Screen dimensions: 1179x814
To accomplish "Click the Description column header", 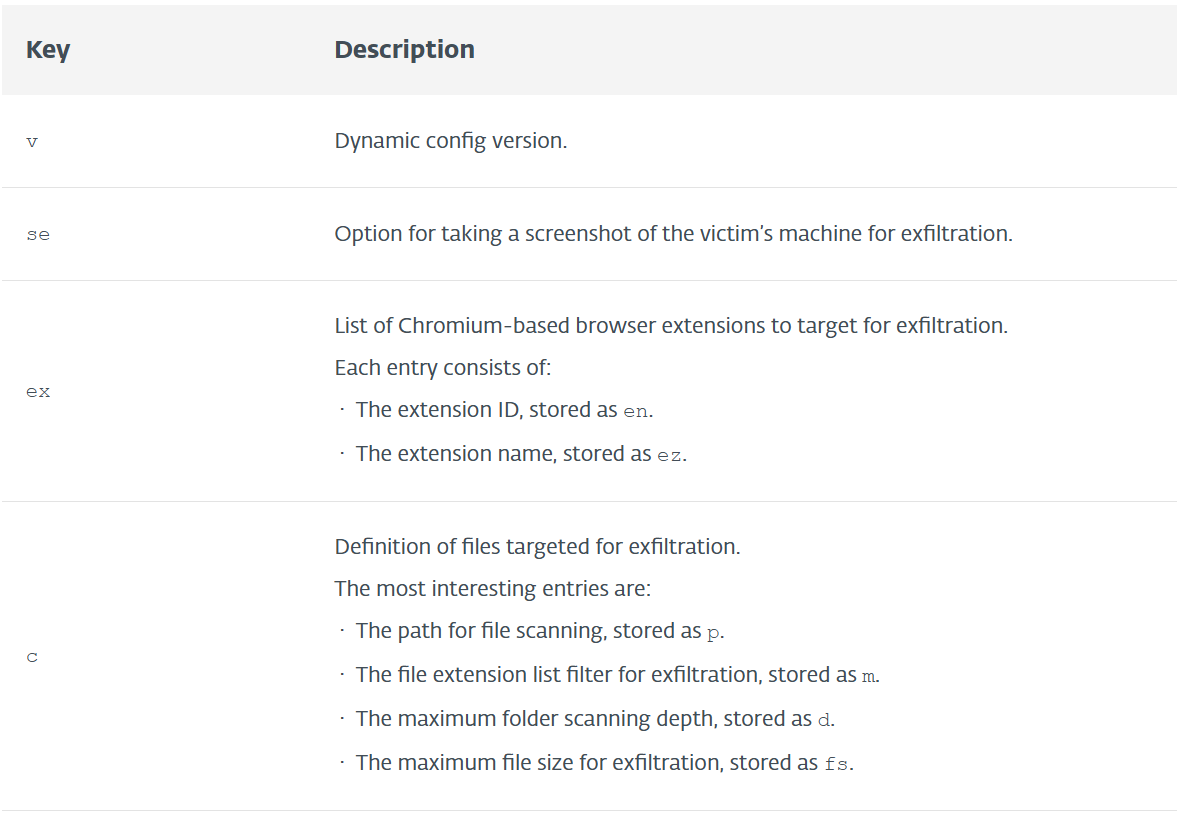I will (405, 50).
